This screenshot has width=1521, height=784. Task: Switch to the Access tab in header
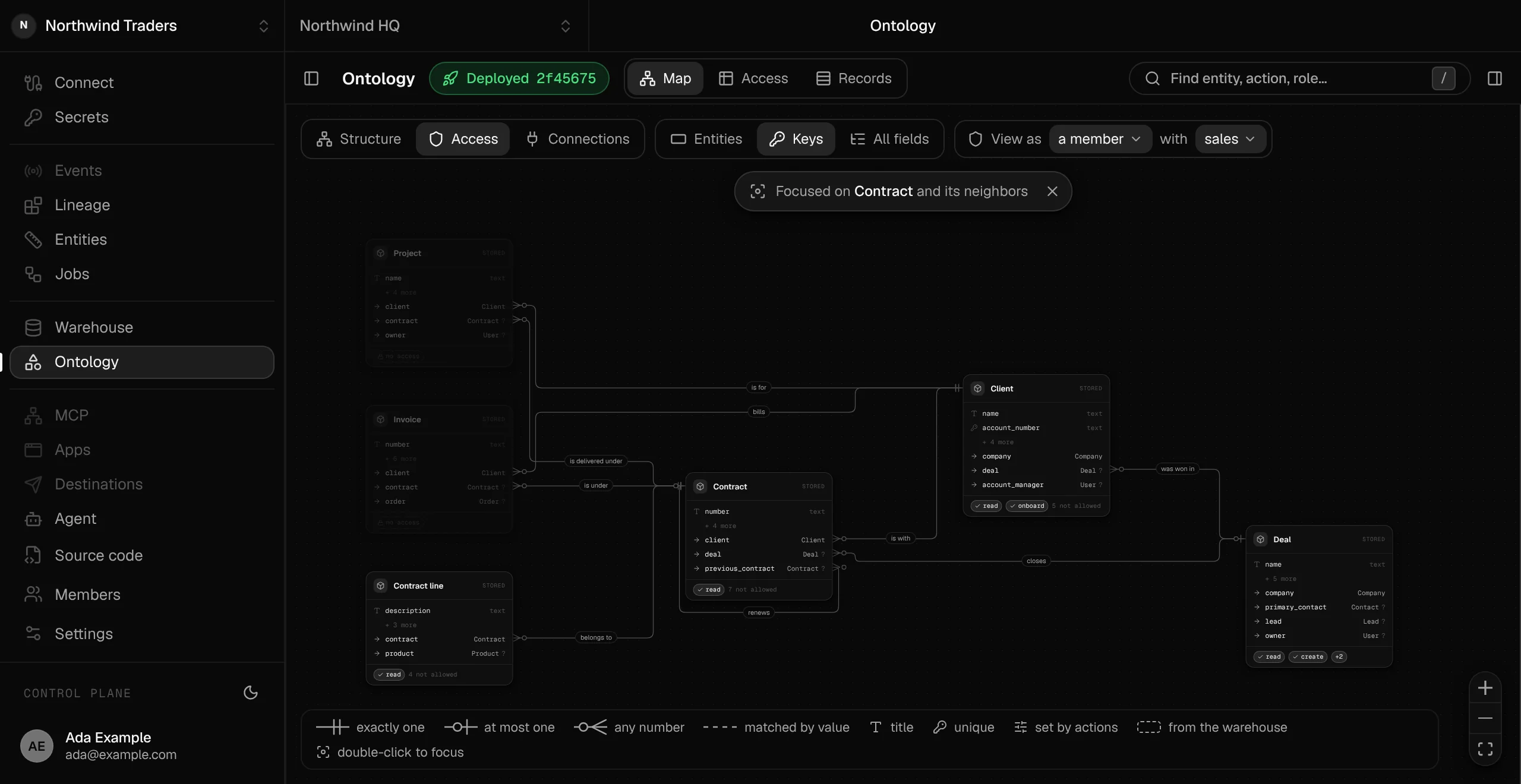(x=753, y=78)
